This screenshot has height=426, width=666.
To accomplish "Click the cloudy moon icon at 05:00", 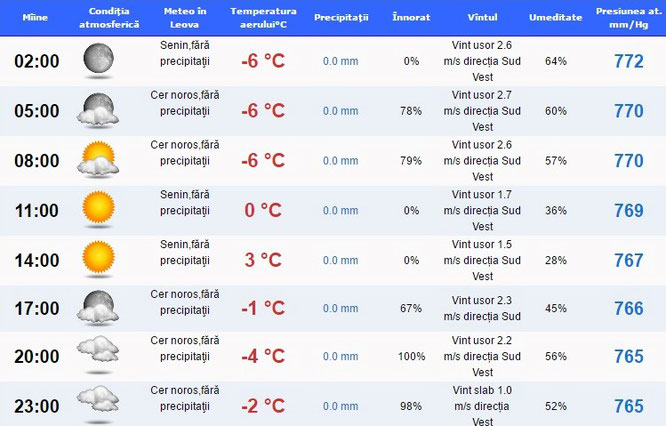I will [x=98, y=110].
